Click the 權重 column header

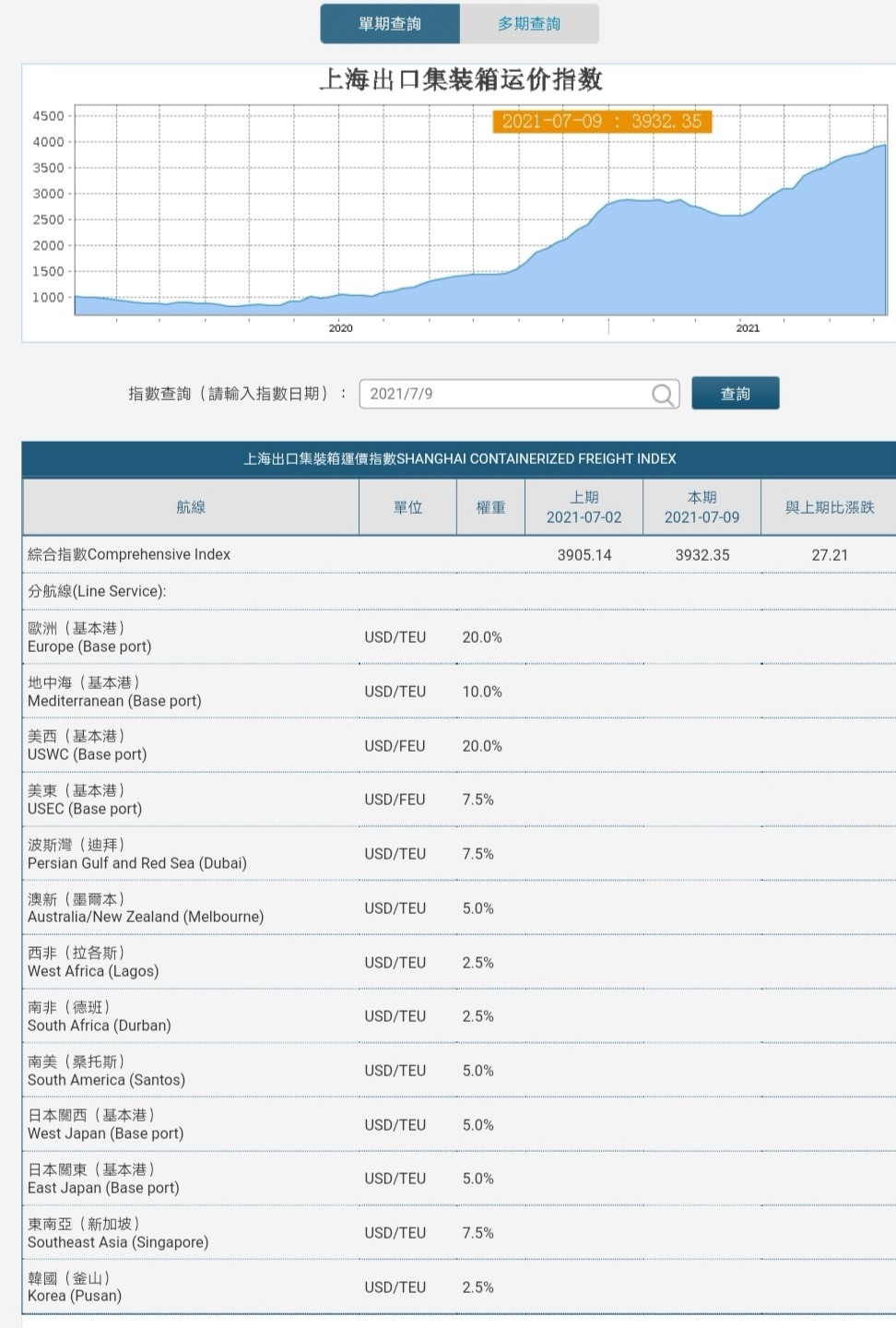click(x=490, y=507)
